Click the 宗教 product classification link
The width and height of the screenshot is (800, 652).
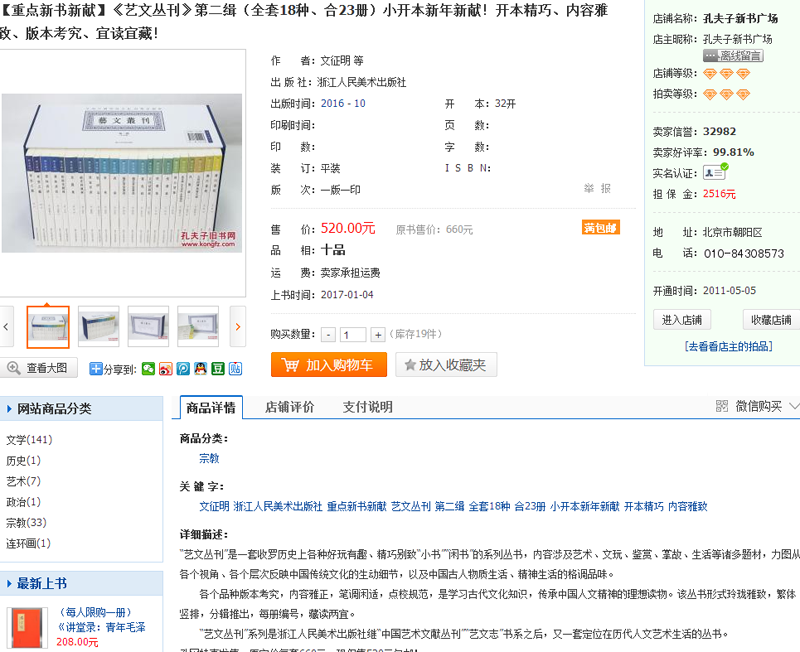tap(209, 458)
